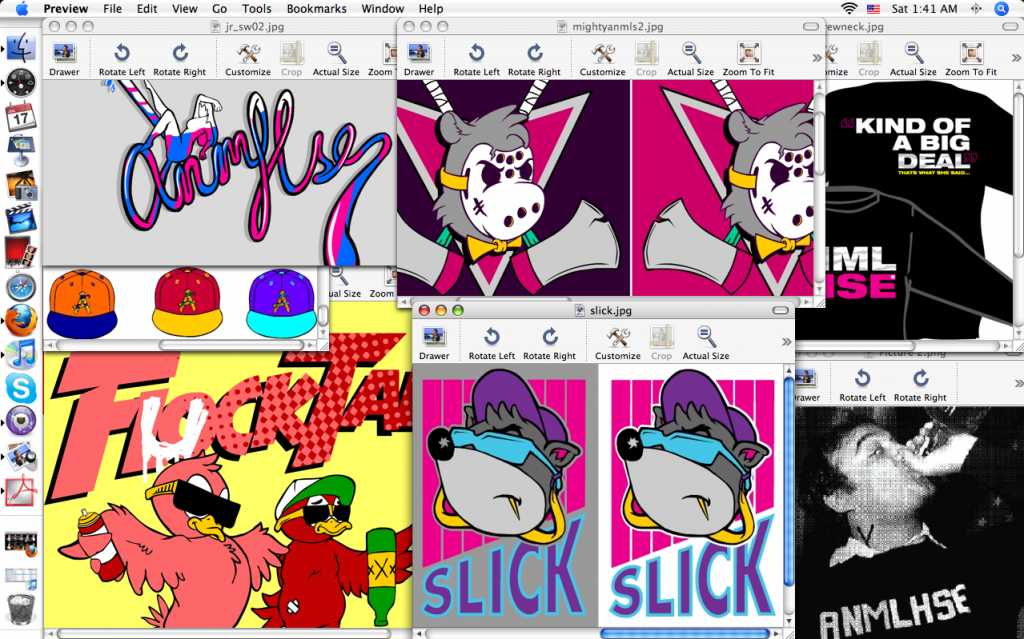Open the Bookmarks menu
This screenshot has height=639, width=1024.
(x=317, y=8)
